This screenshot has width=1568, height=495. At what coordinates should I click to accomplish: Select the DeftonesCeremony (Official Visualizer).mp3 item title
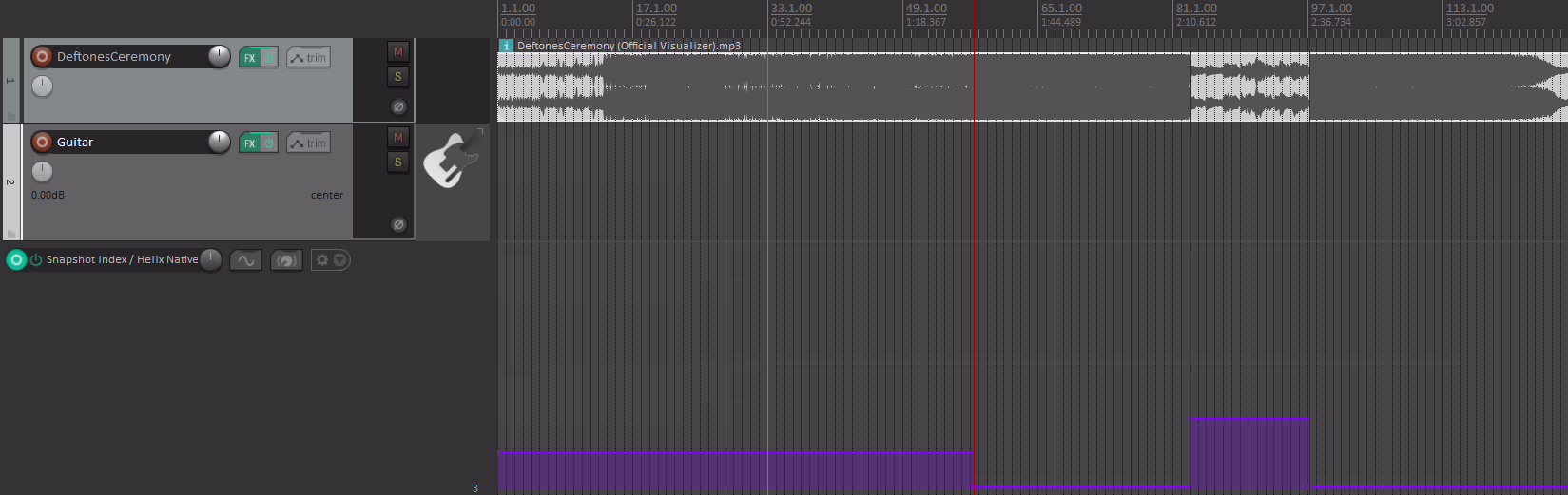(x=629, y=46)
